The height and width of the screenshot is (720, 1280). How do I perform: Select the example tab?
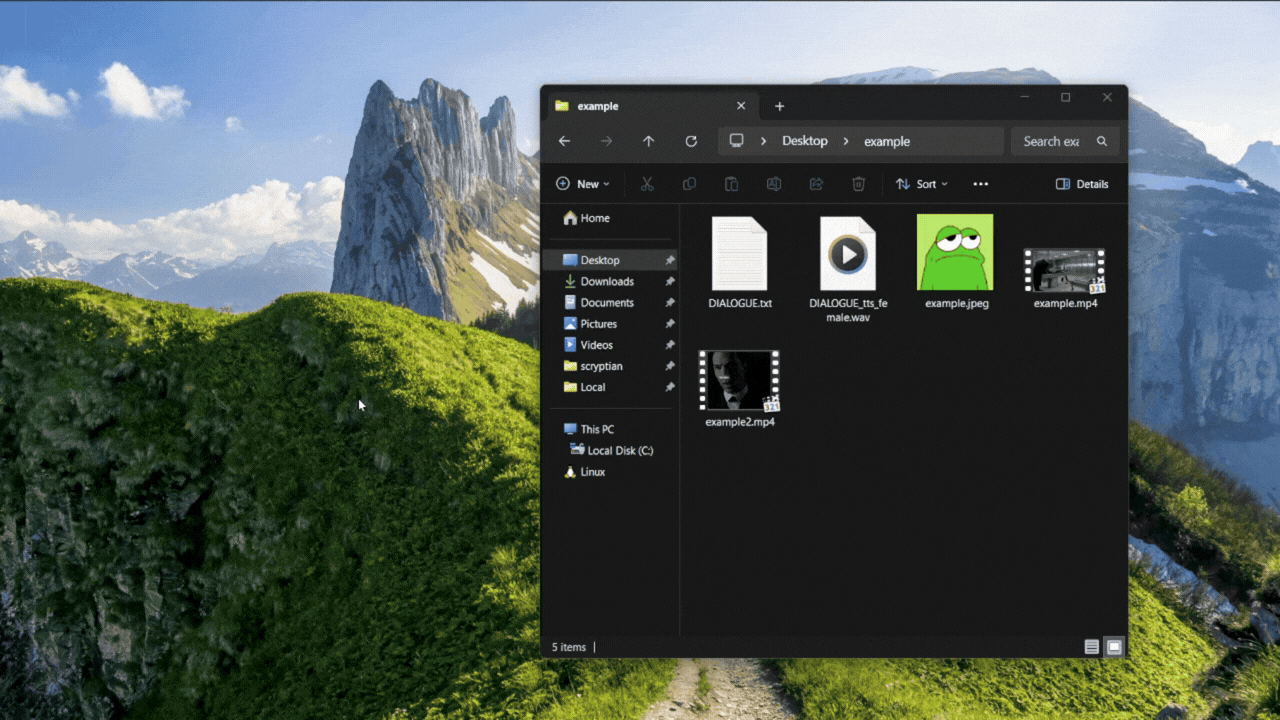[x=651, y=106]
